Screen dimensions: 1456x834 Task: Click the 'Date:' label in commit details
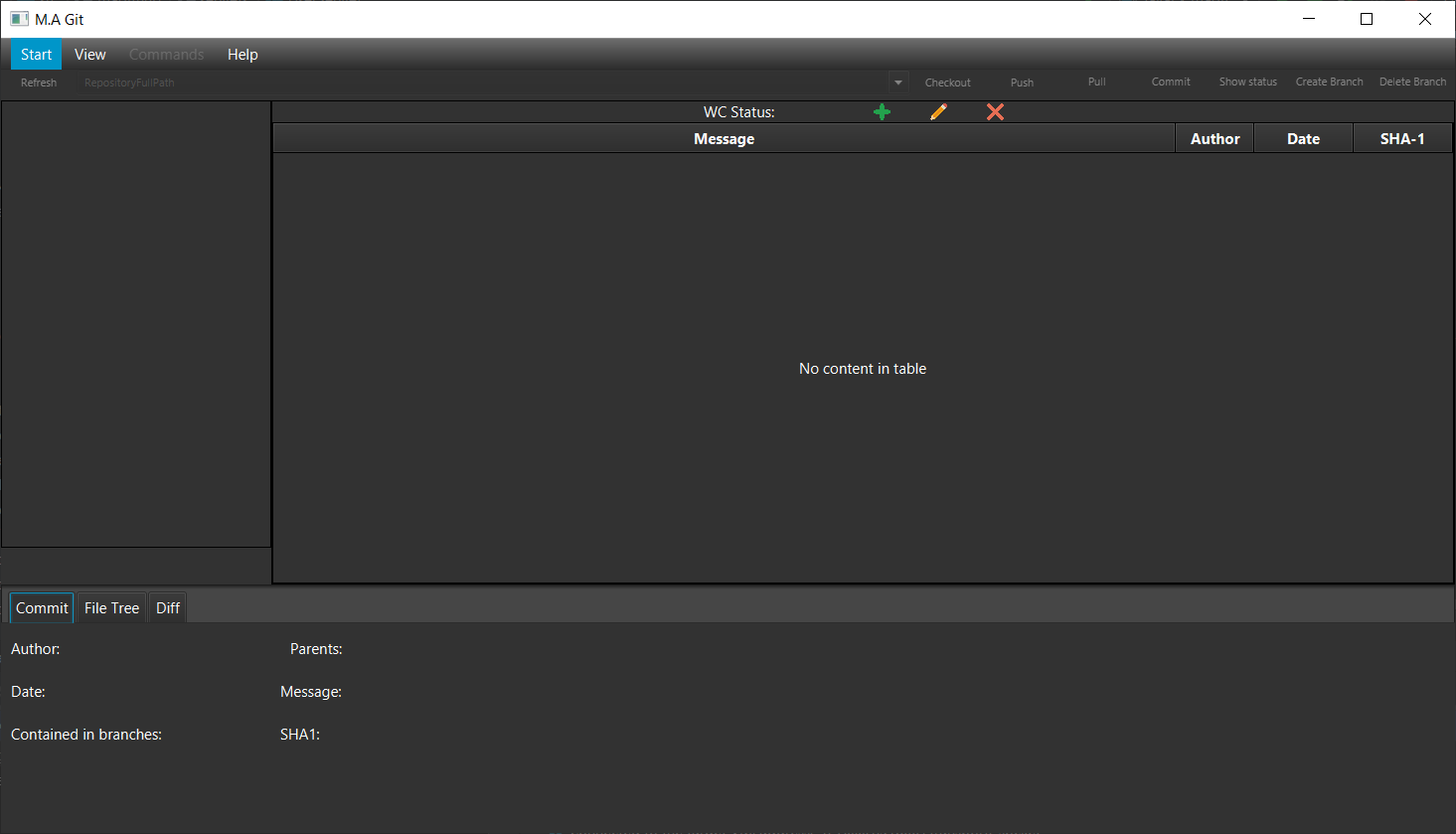[x=28, y=692]
